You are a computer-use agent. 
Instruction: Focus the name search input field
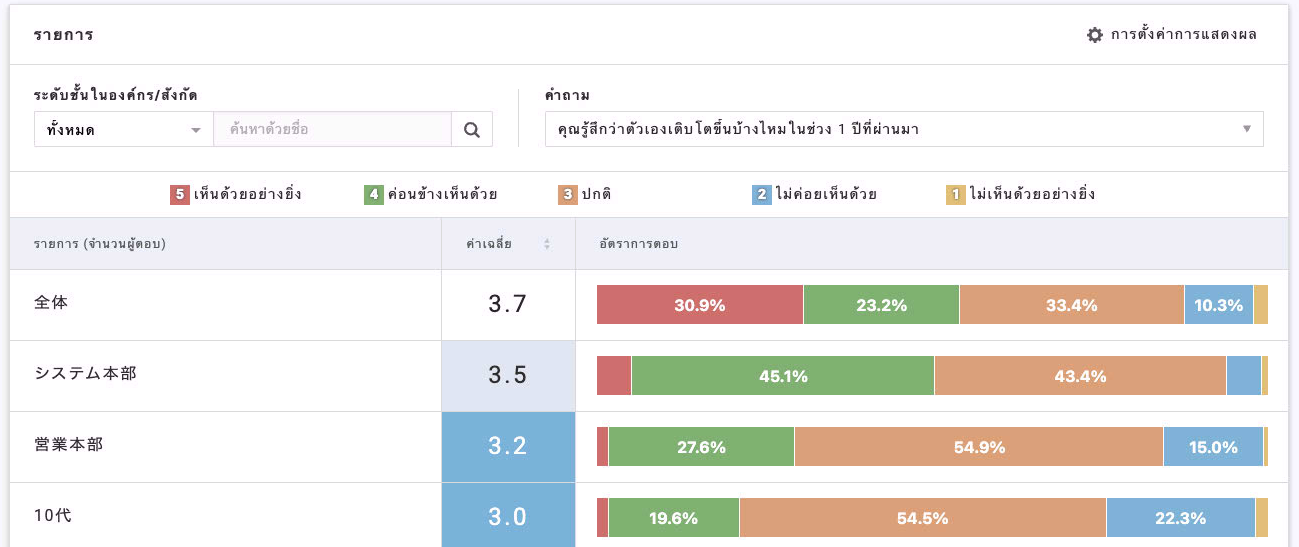pos(332,129)
